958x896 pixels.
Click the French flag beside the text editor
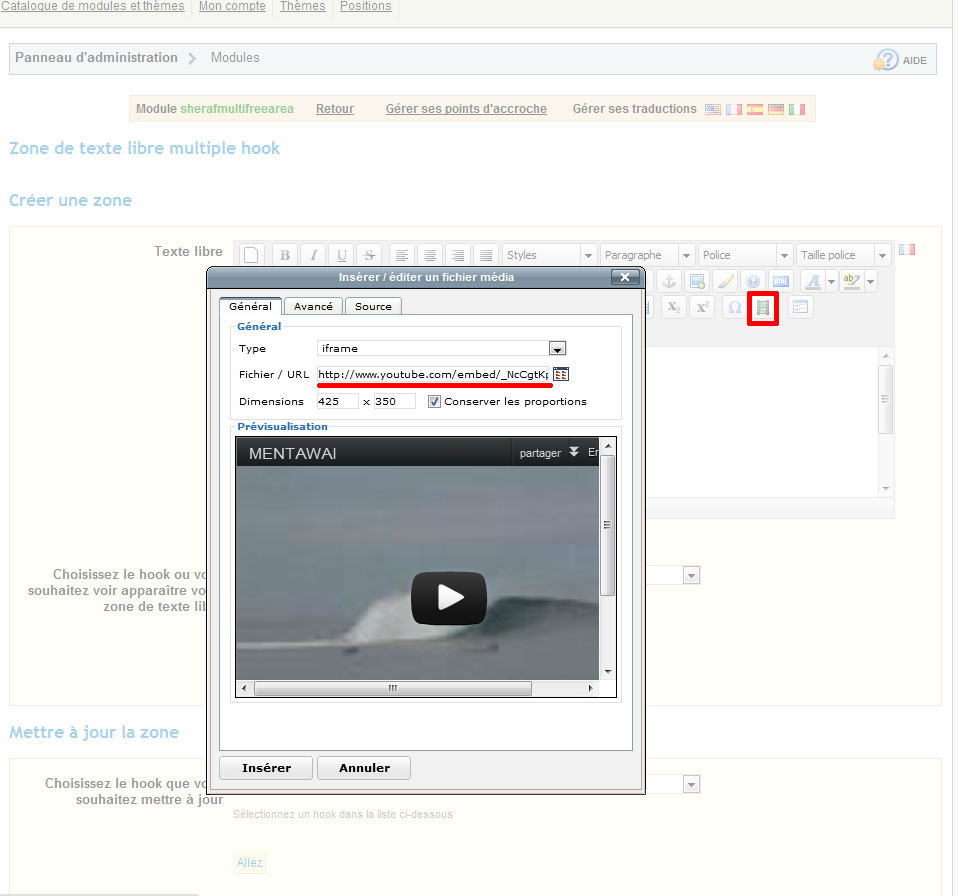tap(907, 249)
